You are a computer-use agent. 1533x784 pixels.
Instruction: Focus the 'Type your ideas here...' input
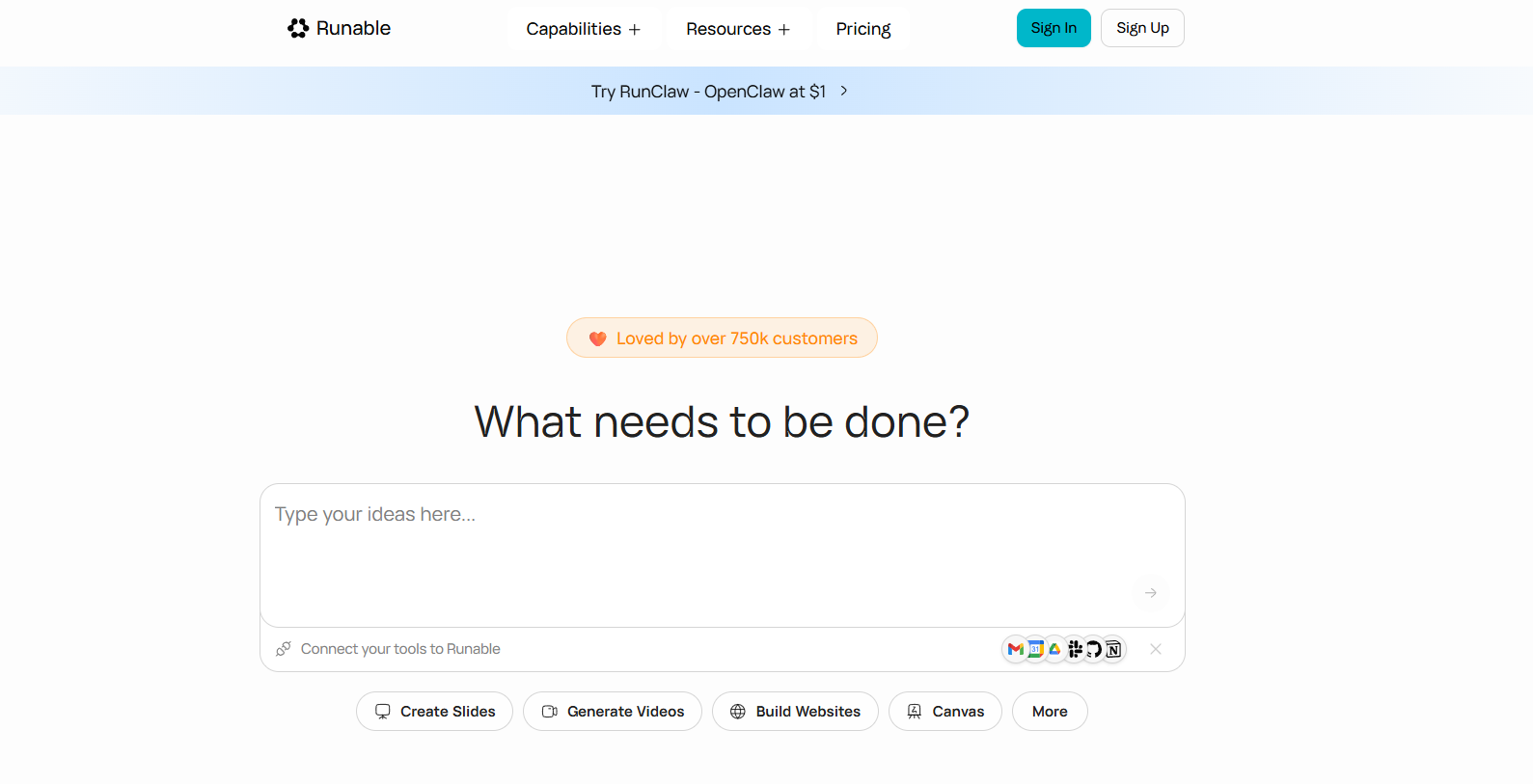[722, 554]
